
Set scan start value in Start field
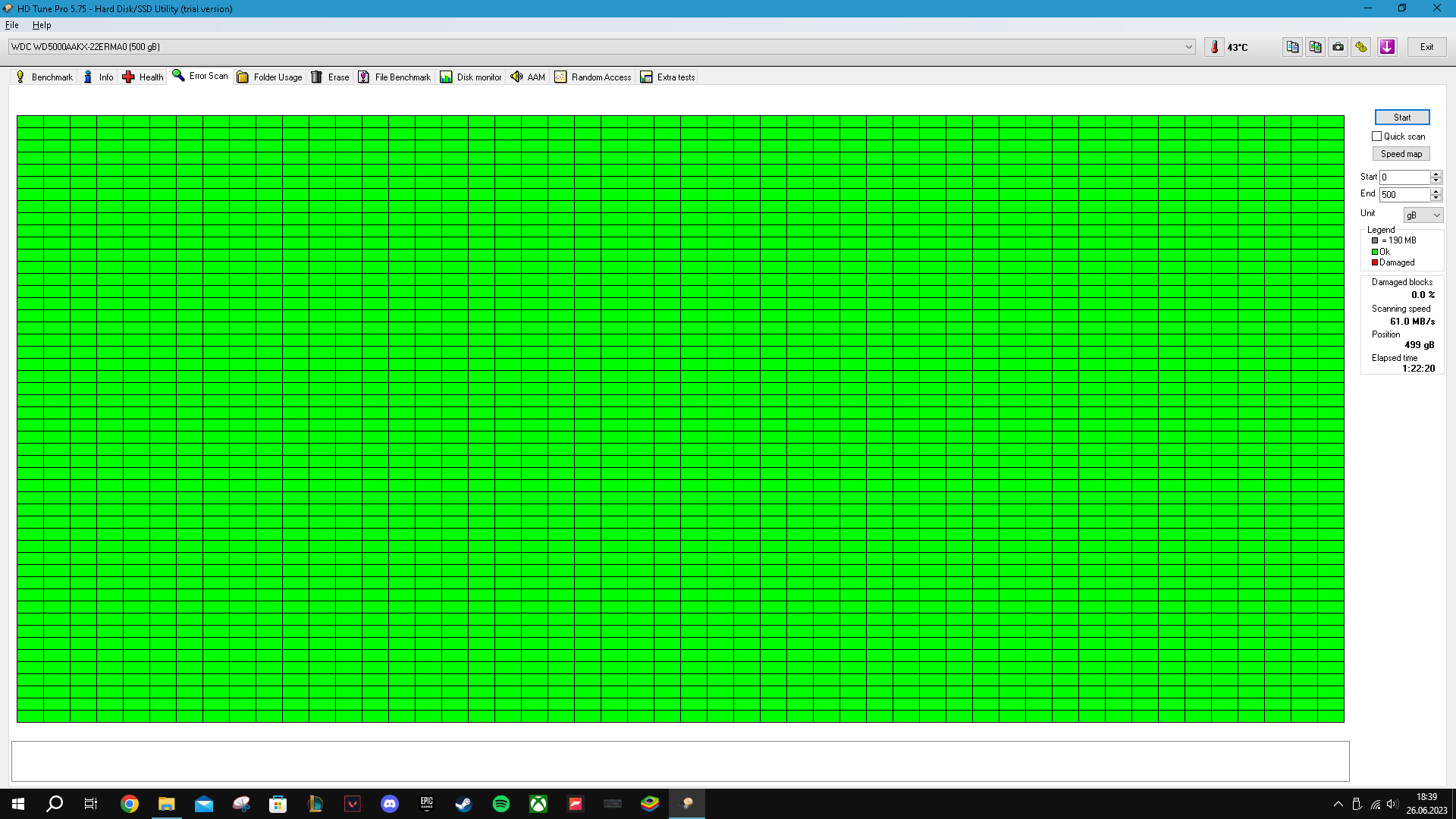tap(1403, 177)
